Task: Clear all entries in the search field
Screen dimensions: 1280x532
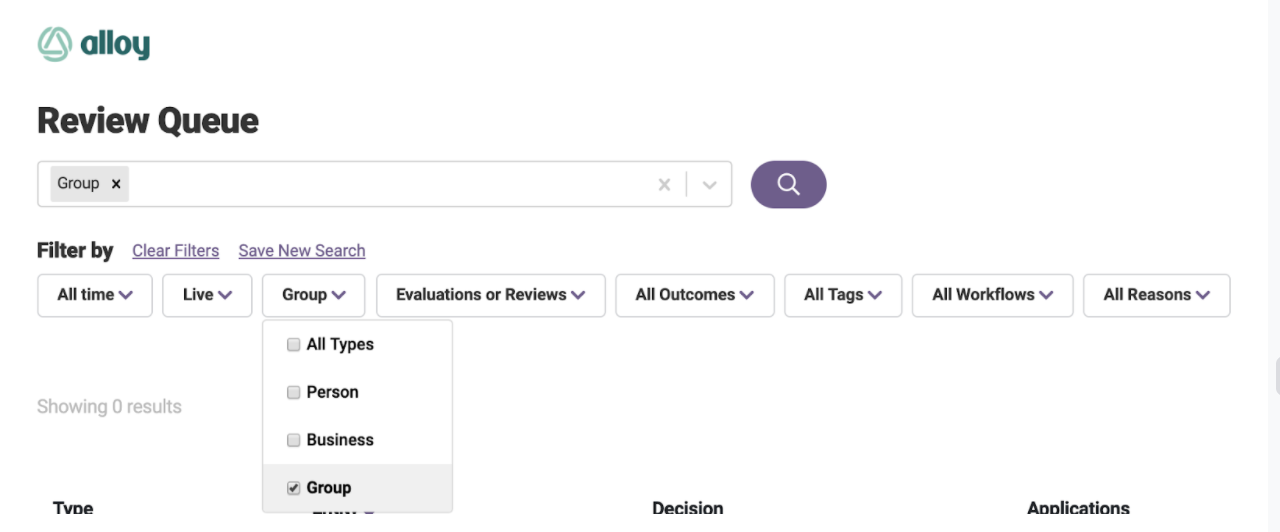Action: coord(664,184)
